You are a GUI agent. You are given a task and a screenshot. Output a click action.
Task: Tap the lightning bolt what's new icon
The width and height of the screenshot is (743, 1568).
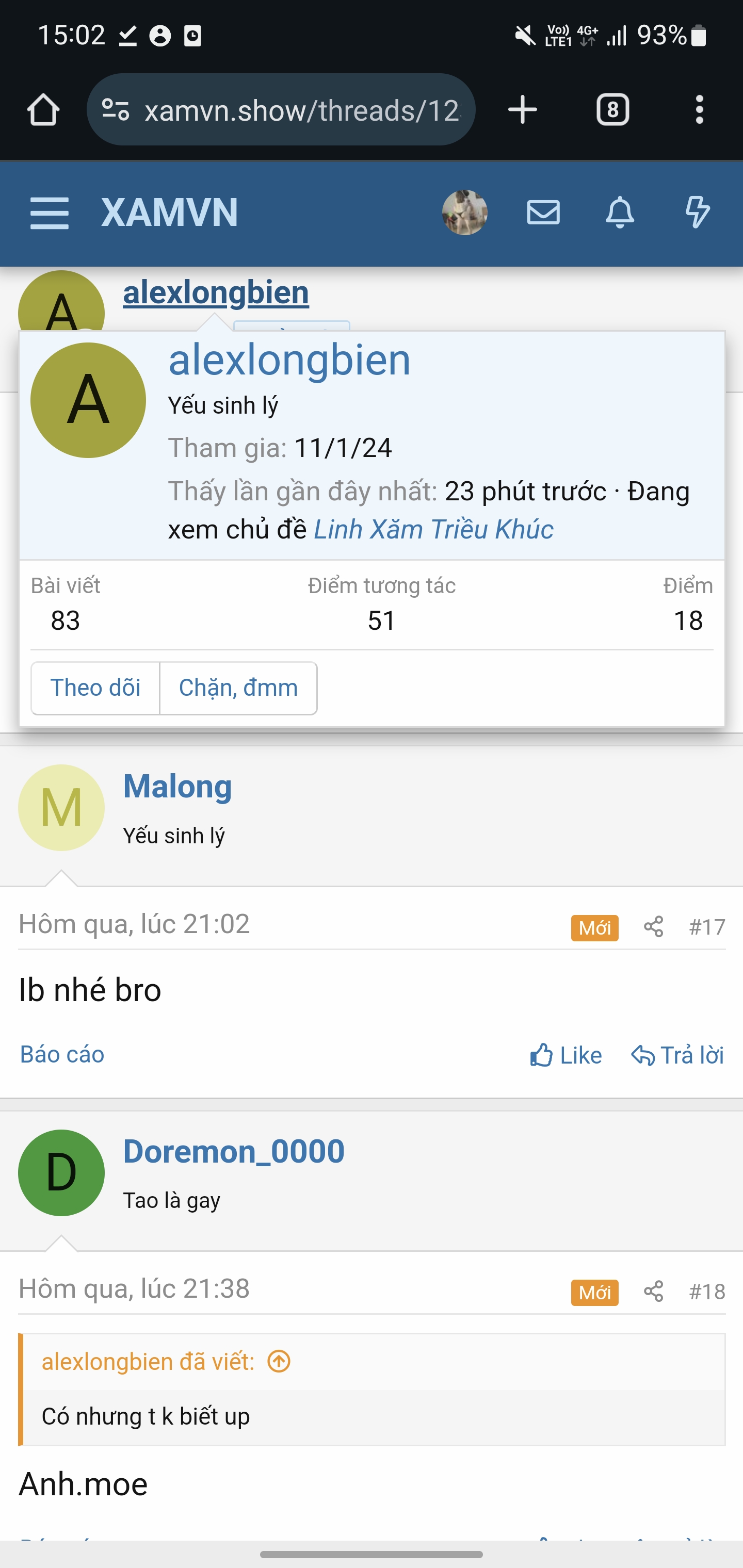pos(697,213)
